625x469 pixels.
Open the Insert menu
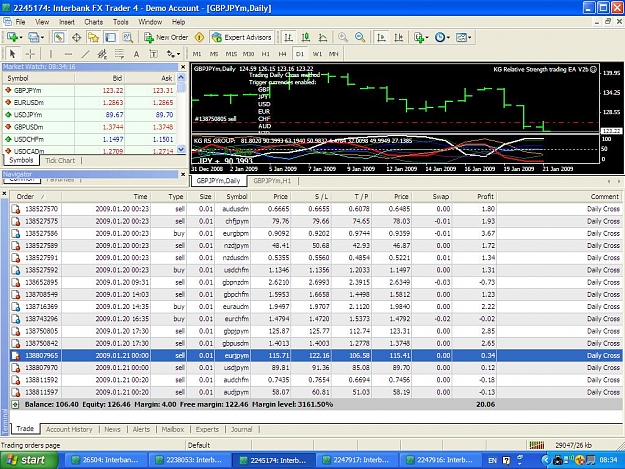coord(67,22)
